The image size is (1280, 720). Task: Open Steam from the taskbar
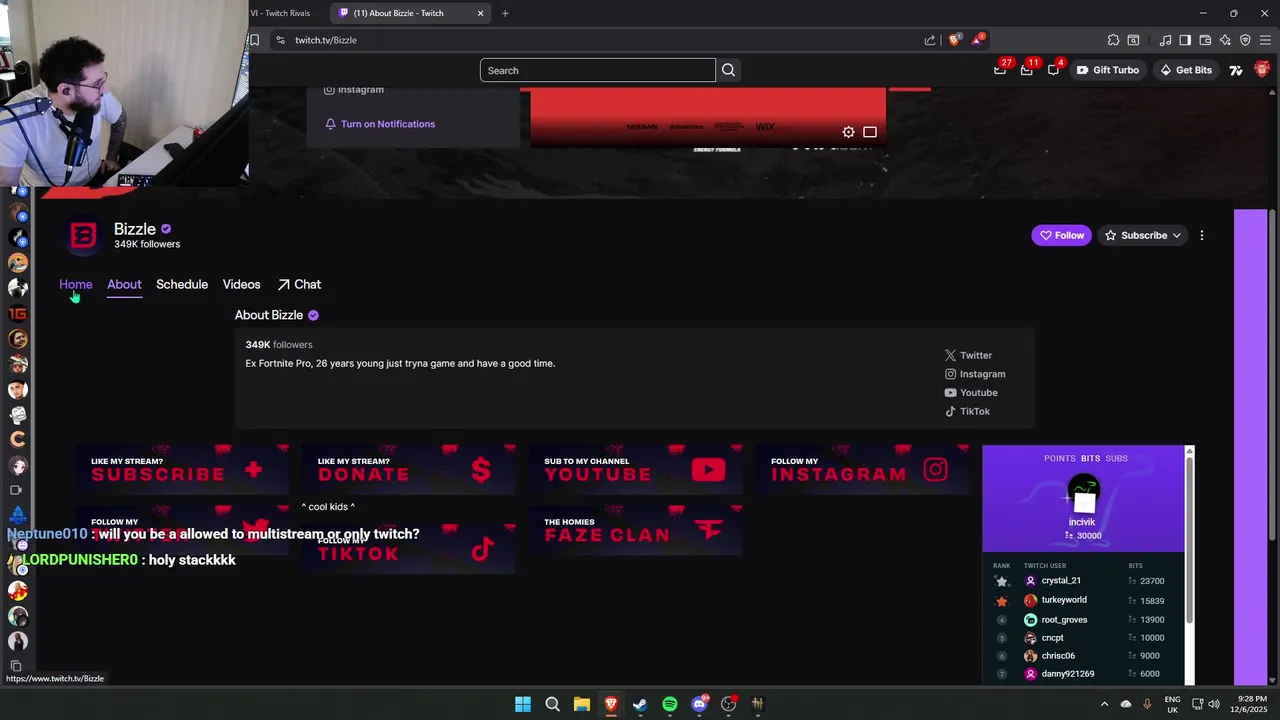640,704
